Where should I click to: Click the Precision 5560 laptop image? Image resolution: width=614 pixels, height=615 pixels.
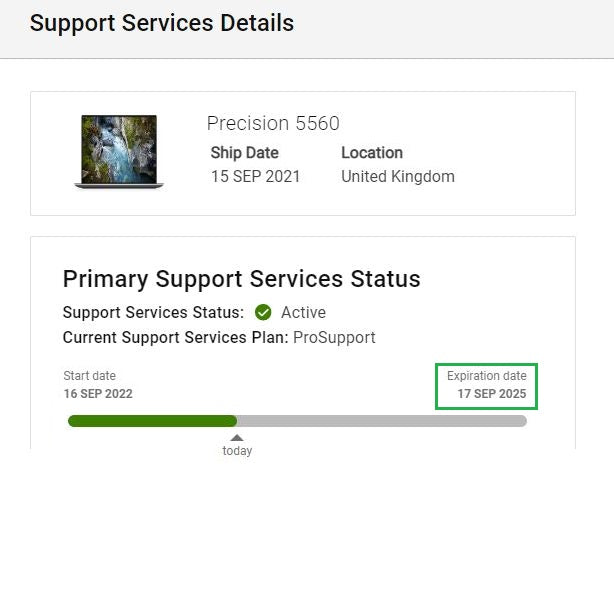click(x=119, y=151)
